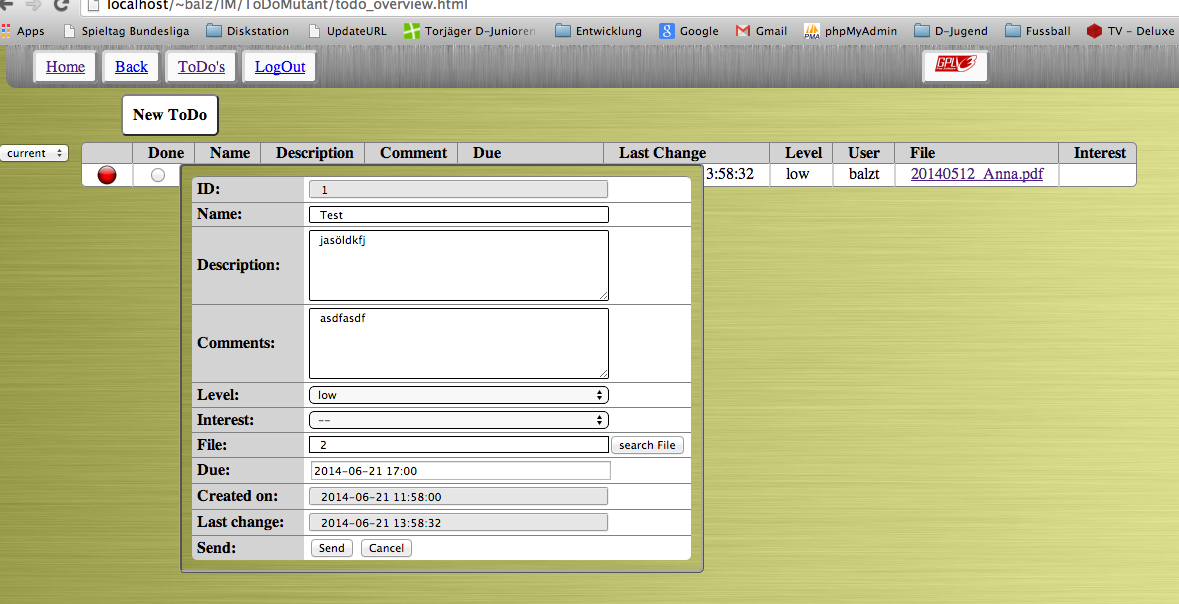Click the Send button
Image resolution: width=1179 pixels, height=604 pixels.
point(331,547)
